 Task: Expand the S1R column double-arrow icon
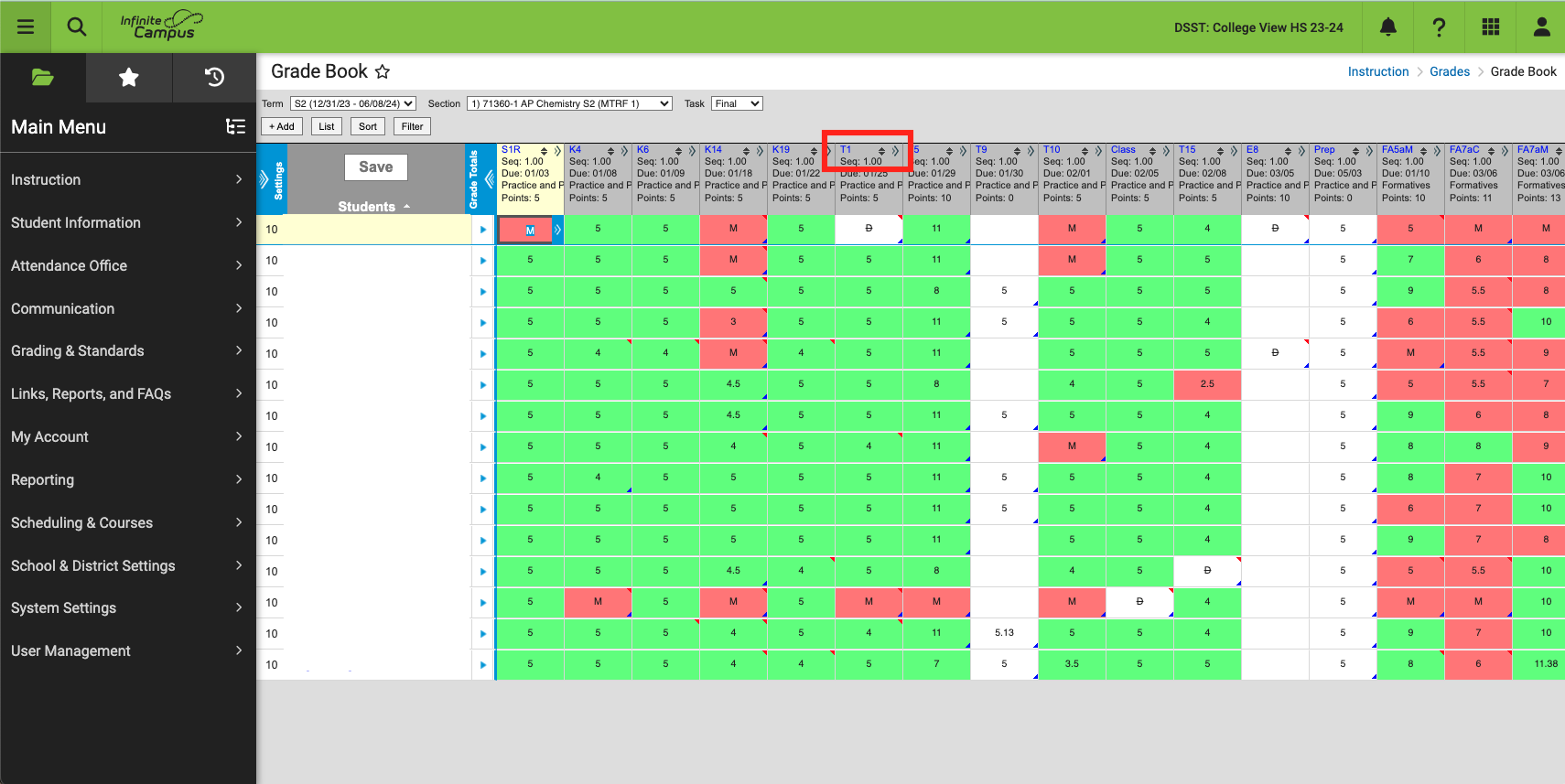tap(557, 151)
